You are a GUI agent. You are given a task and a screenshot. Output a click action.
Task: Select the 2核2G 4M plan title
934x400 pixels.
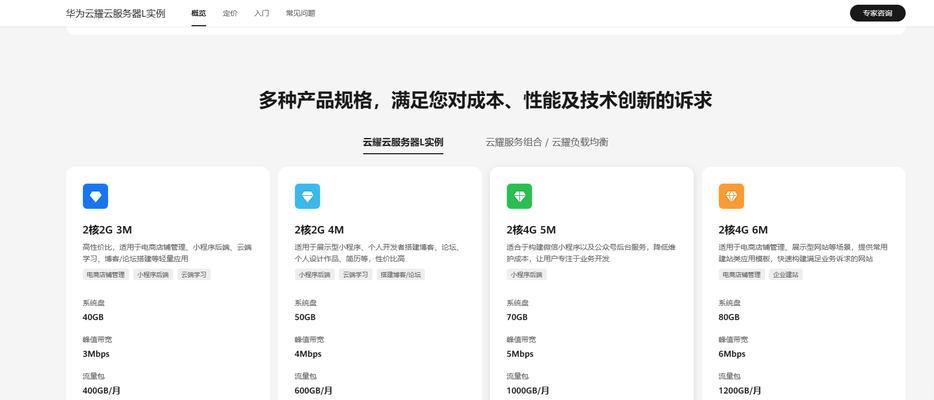(x=319, y=230)
